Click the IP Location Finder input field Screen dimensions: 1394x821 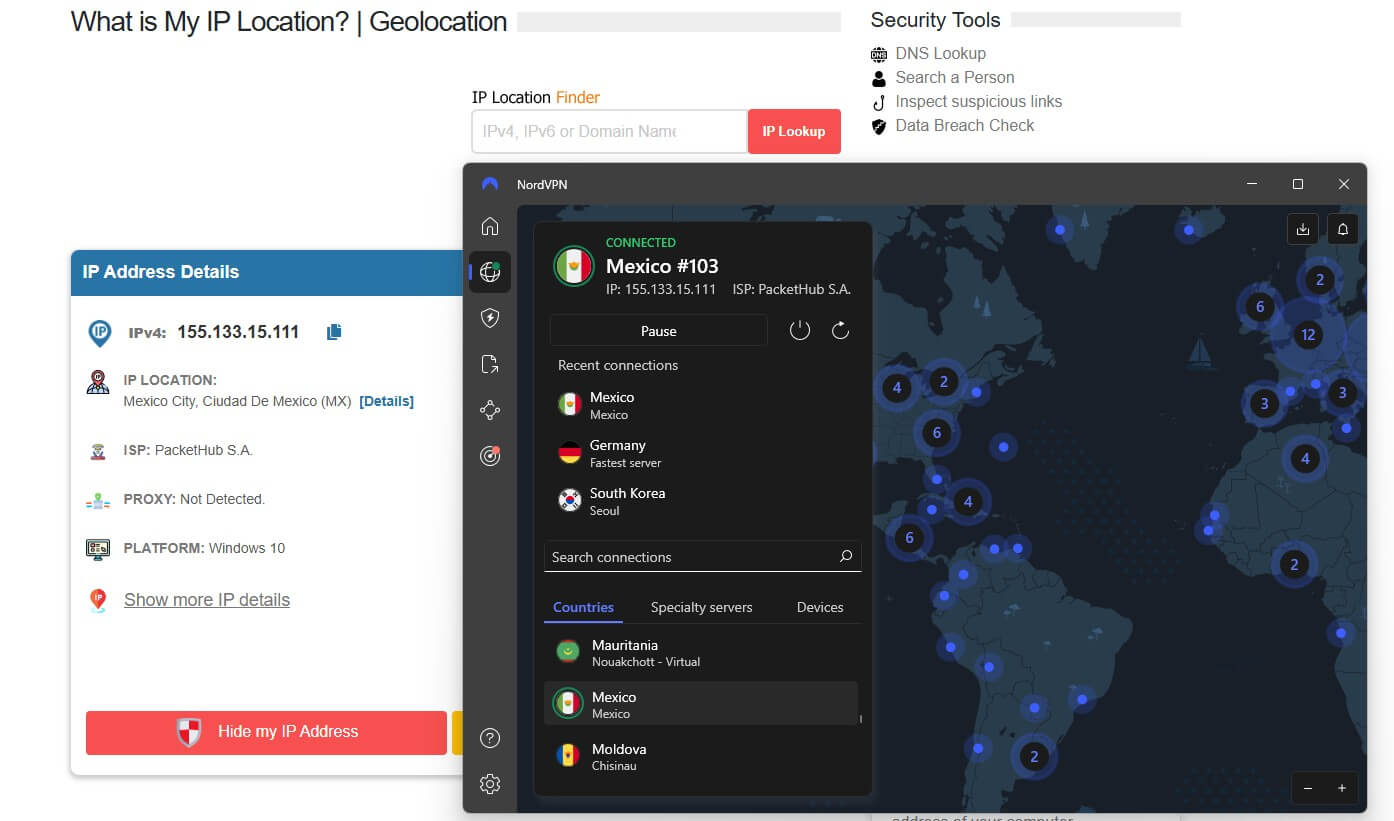tap(609, 131)
